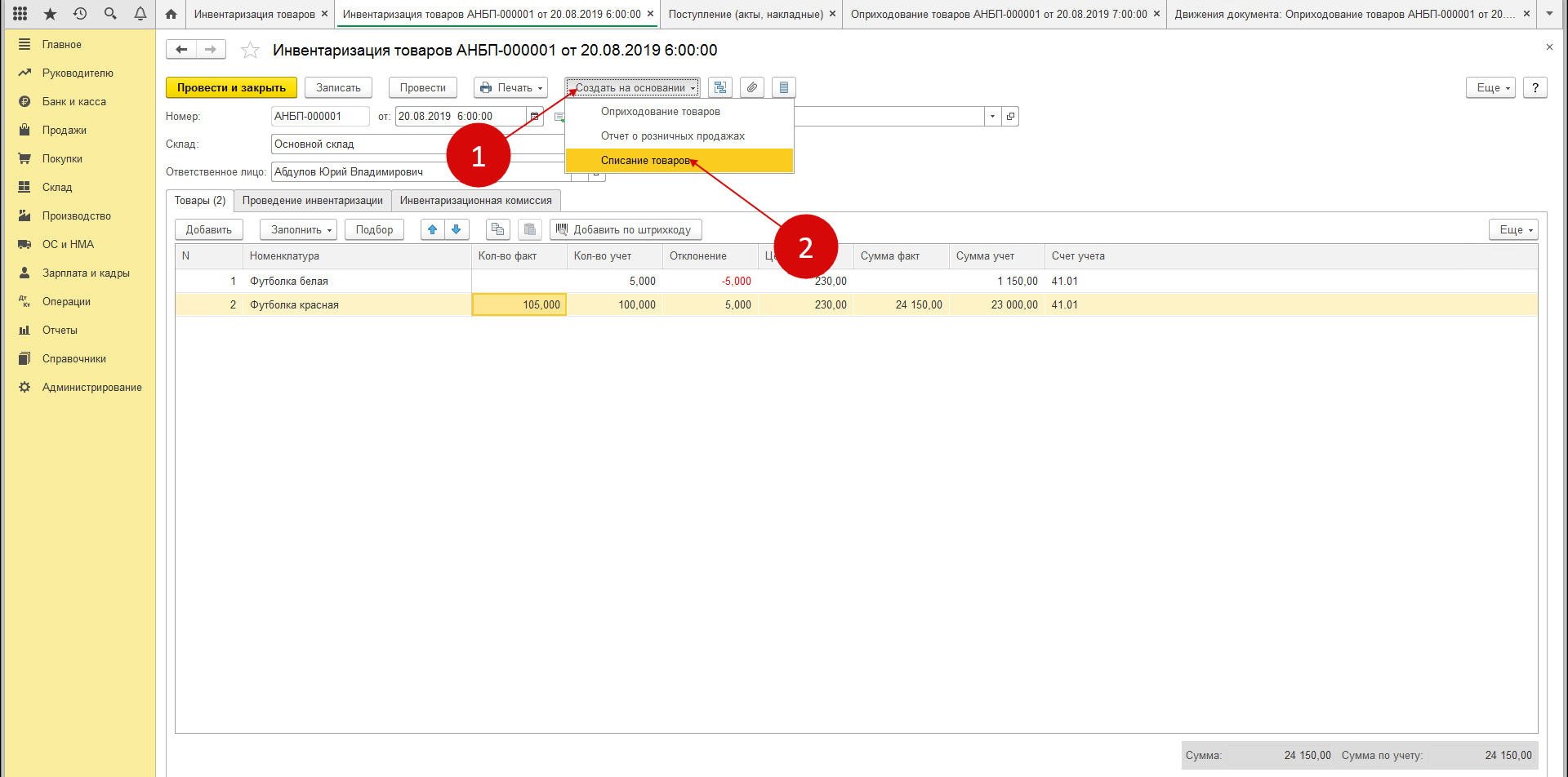Open organization field dropdown arrow
The height and width of the screenshot is (777, 1568).
[992, 116]
